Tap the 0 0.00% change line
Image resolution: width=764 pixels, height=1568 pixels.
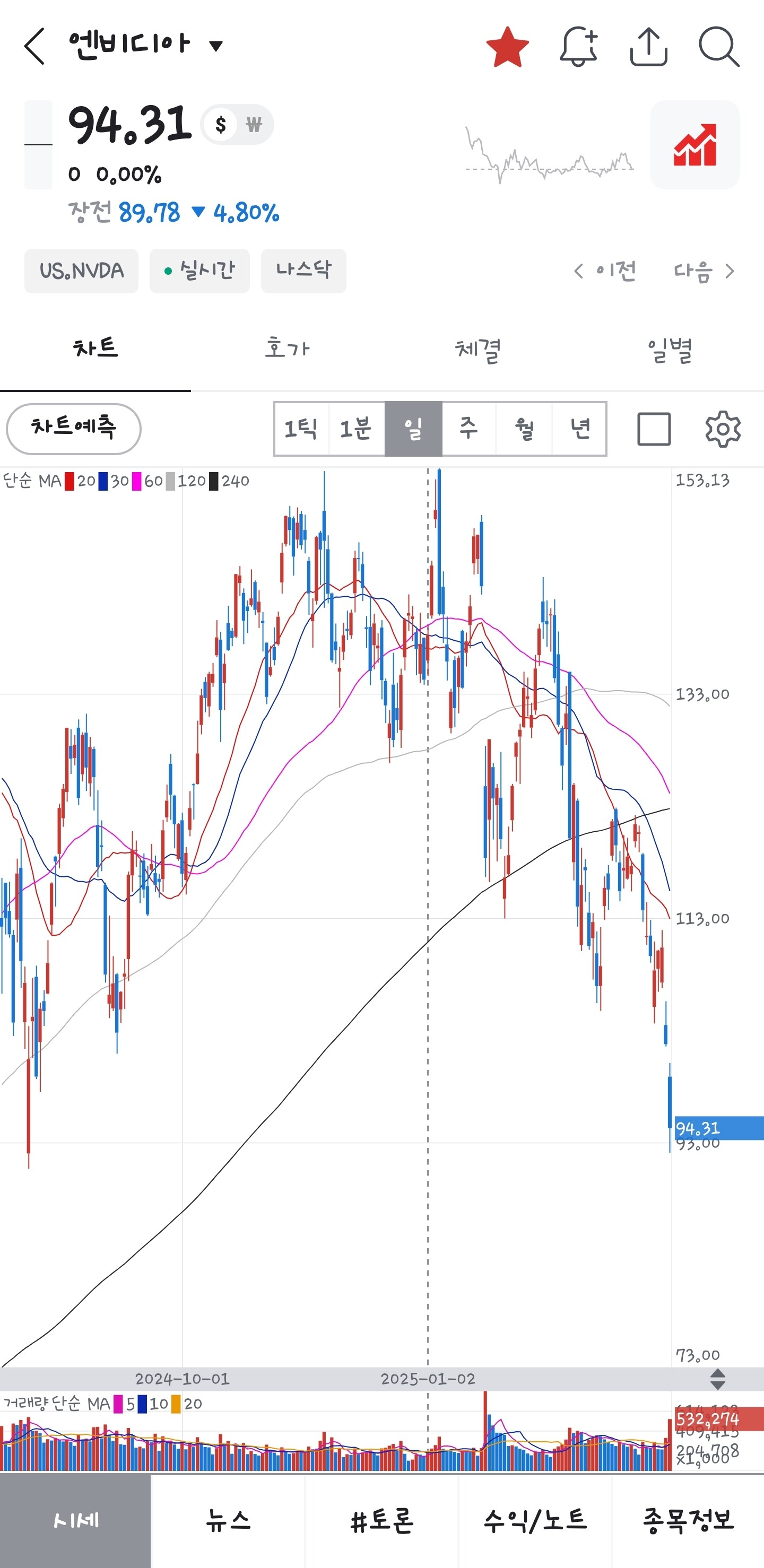click(115, 175)
